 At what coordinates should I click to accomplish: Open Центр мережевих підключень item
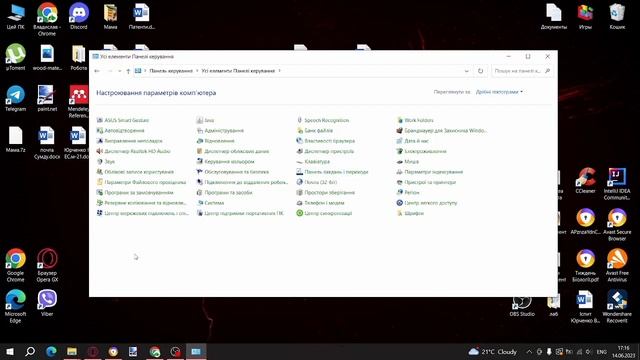tap(143, 213)
